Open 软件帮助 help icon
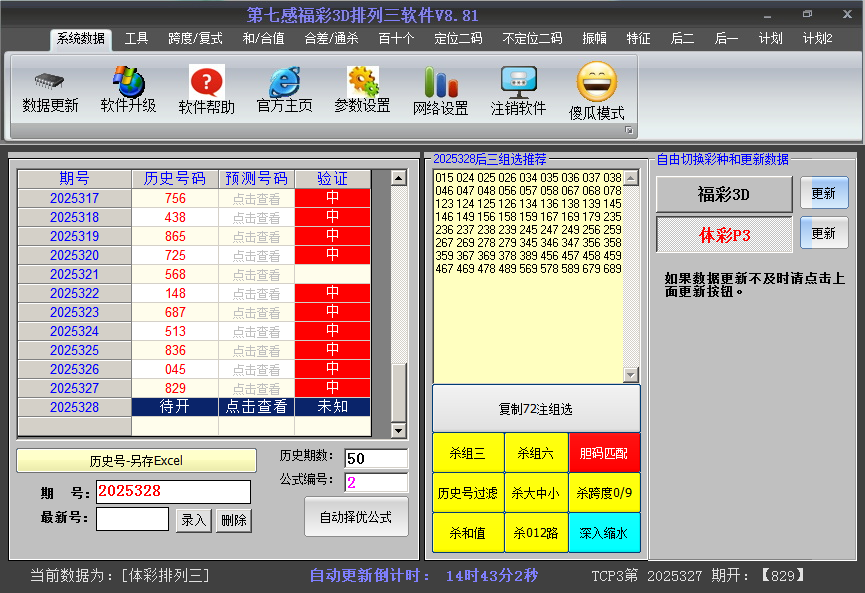The width and height of the screenshot is (865, 593). tap(206, 82)
